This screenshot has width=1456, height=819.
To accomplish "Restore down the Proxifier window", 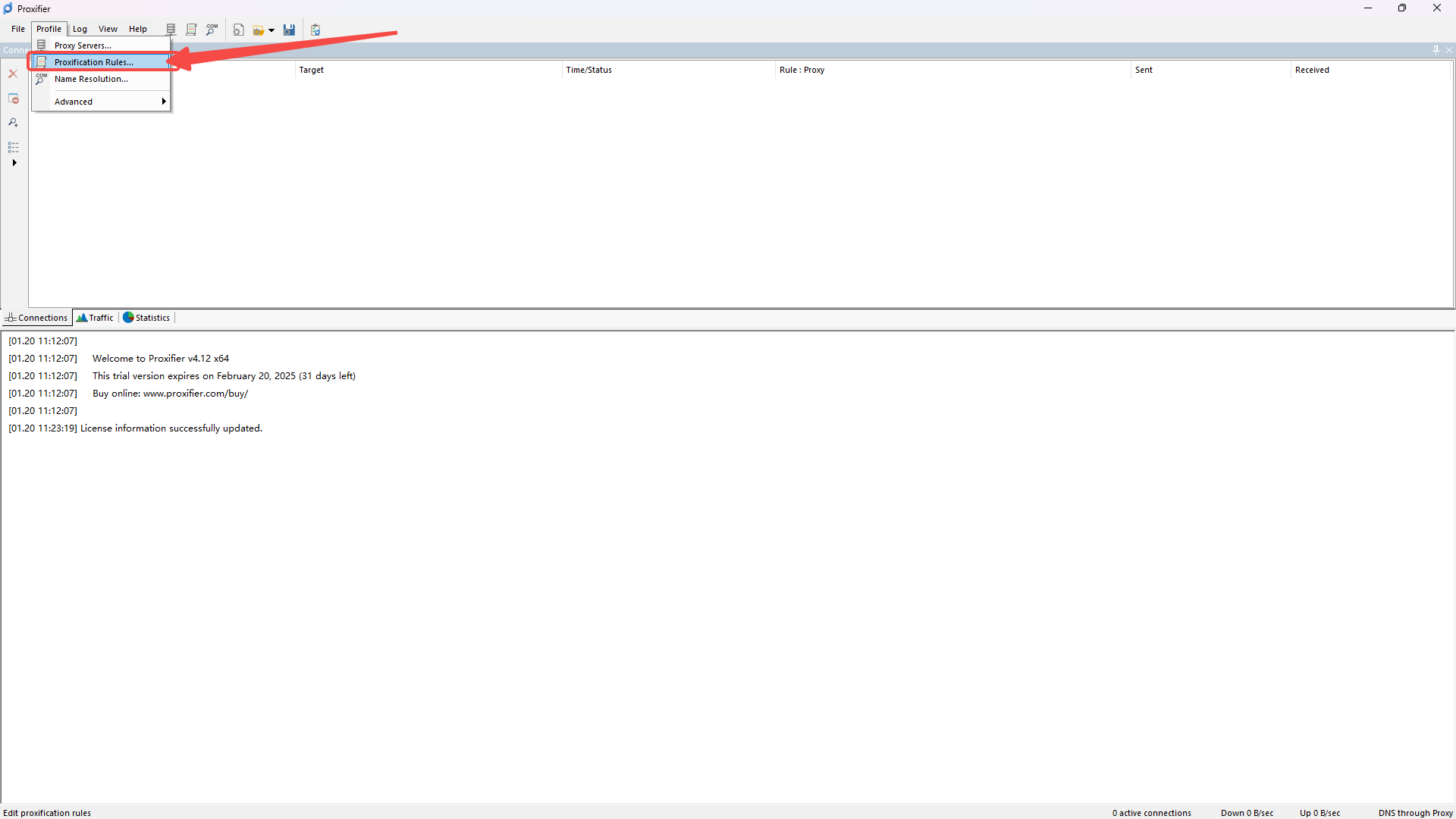I will point(1402,8).
